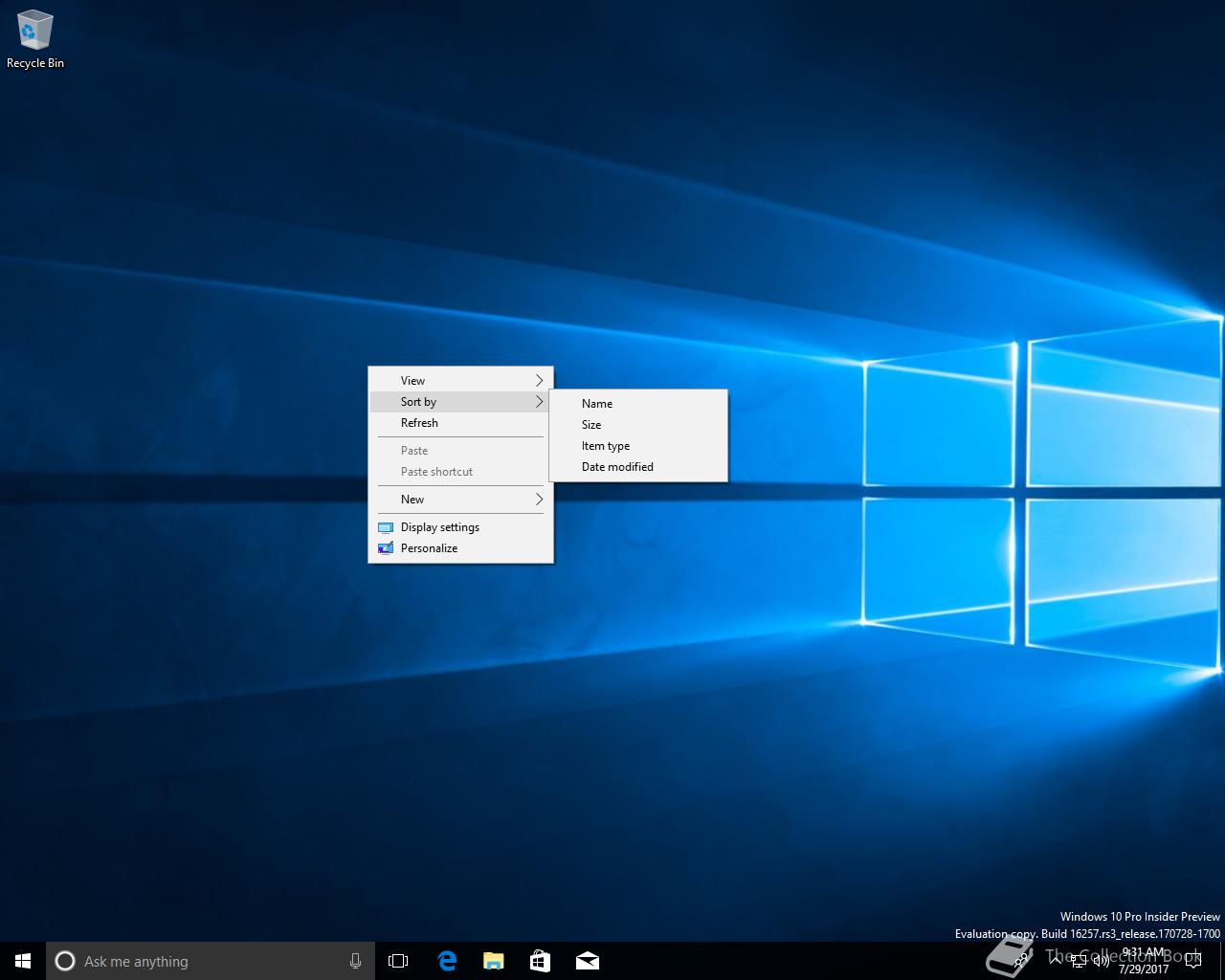The image size is (1225, 980).
Task: Click the Display settings monitor icon
Action: click(386, 527)
